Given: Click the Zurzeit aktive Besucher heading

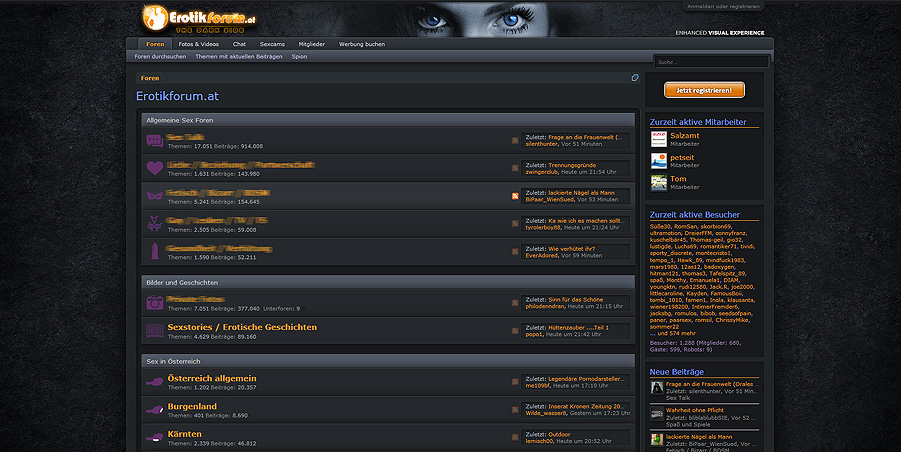Looking at the screenshot, I should pyautogui.click(x=695, y=215).
